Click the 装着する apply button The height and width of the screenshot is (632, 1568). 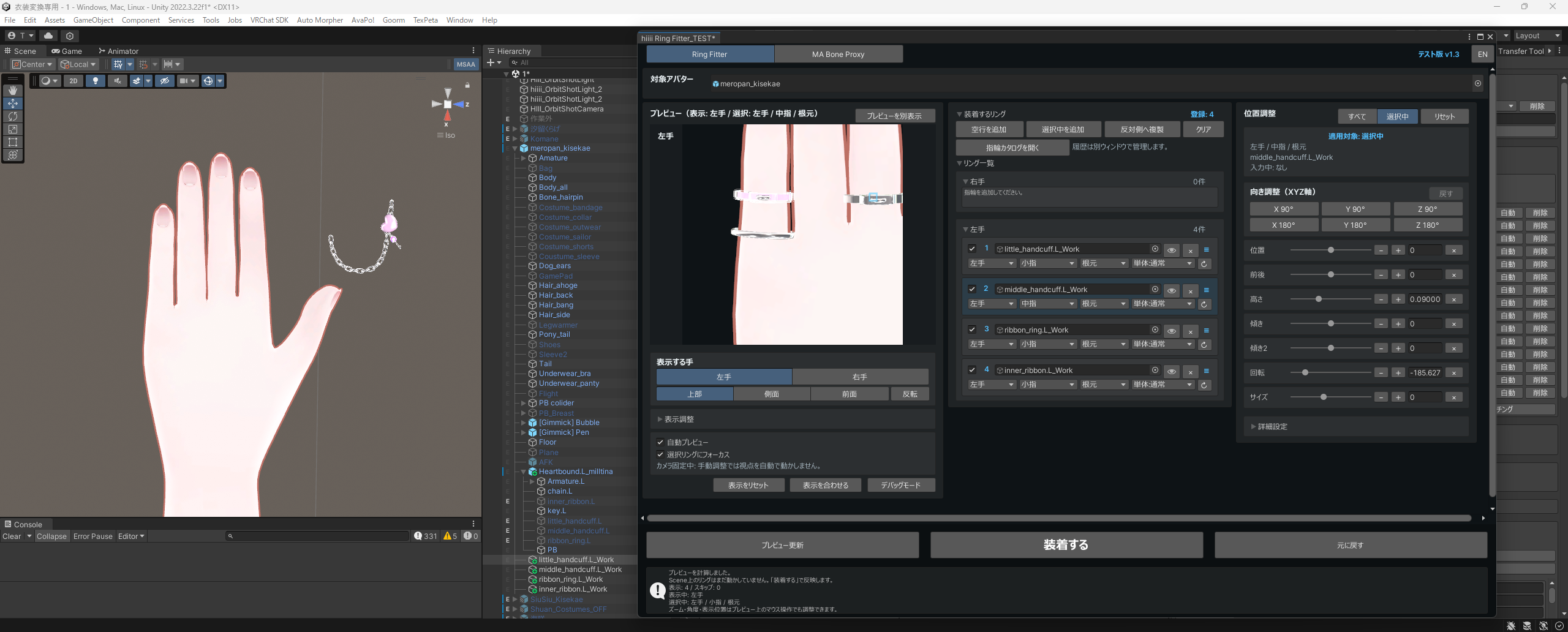click(x=1066, y=544)
